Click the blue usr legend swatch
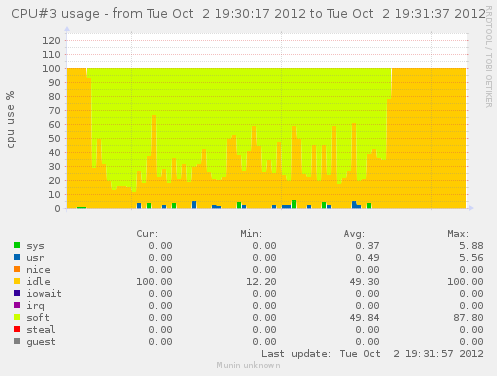The width and height of the screenshot is (497, 376). click(x=17, y=257)
